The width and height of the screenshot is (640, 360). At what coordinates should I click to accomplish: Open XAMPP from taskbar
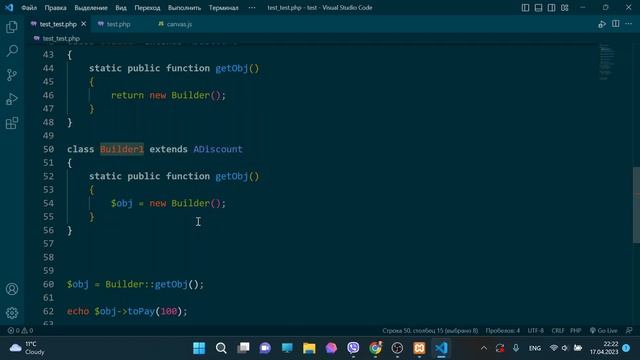(419, 348)
